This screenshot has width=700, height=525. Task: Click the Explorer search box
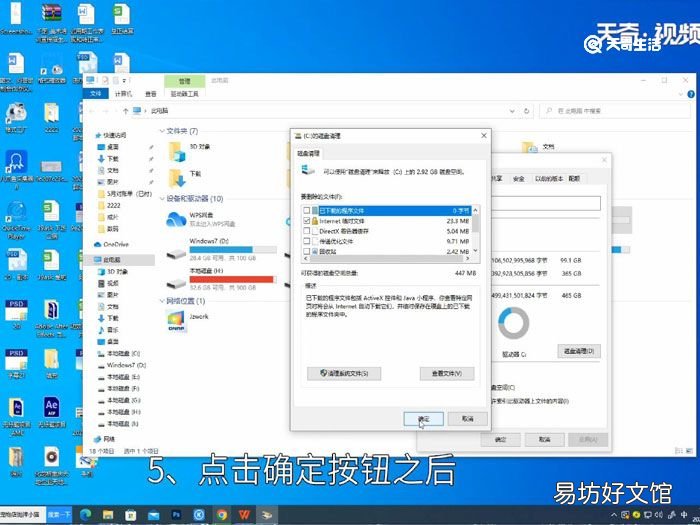click(x=615, y=111)
